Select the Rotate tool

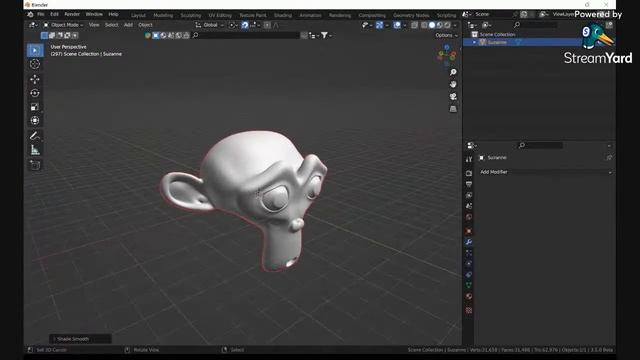pyautogui.click(x=35, y=93)
